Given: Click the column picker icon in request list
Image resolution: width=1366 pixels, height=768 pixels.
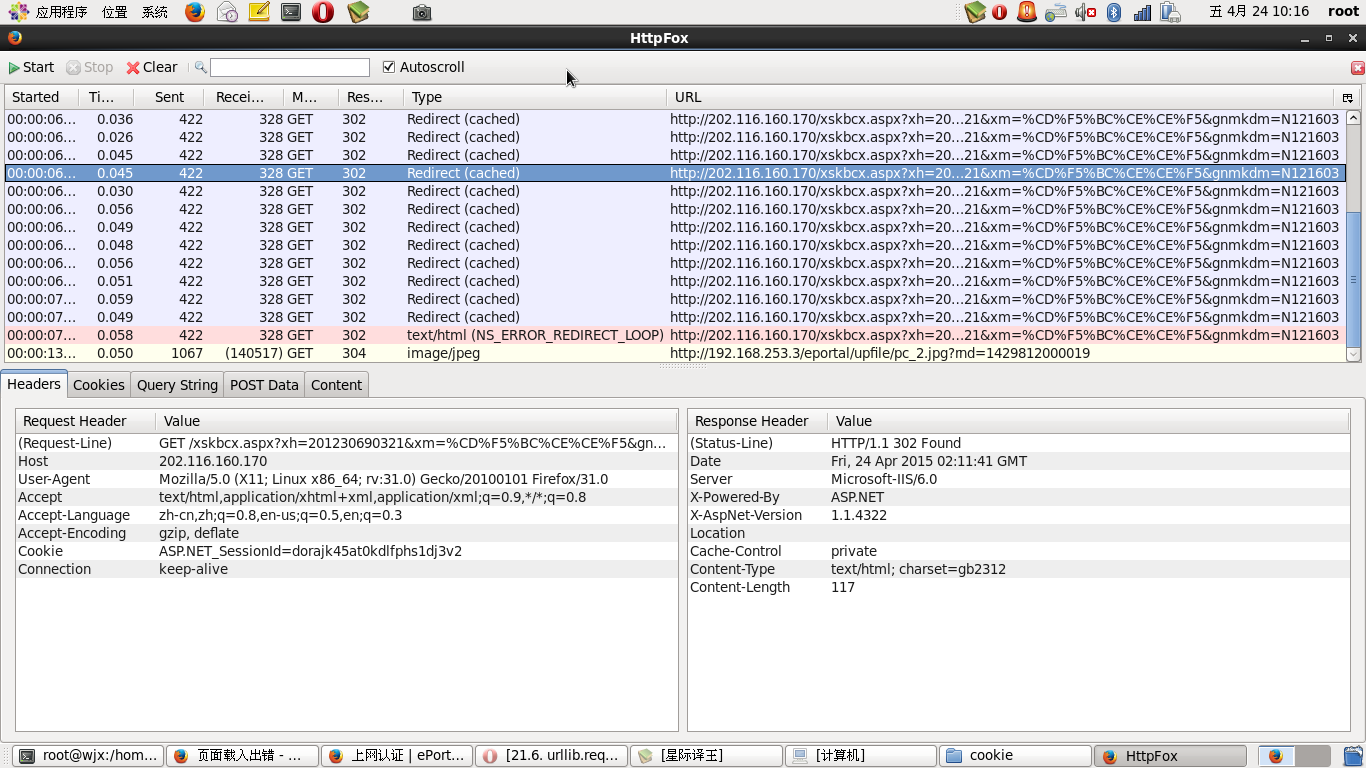Looking at the screenshot, I should (1348, 97).
